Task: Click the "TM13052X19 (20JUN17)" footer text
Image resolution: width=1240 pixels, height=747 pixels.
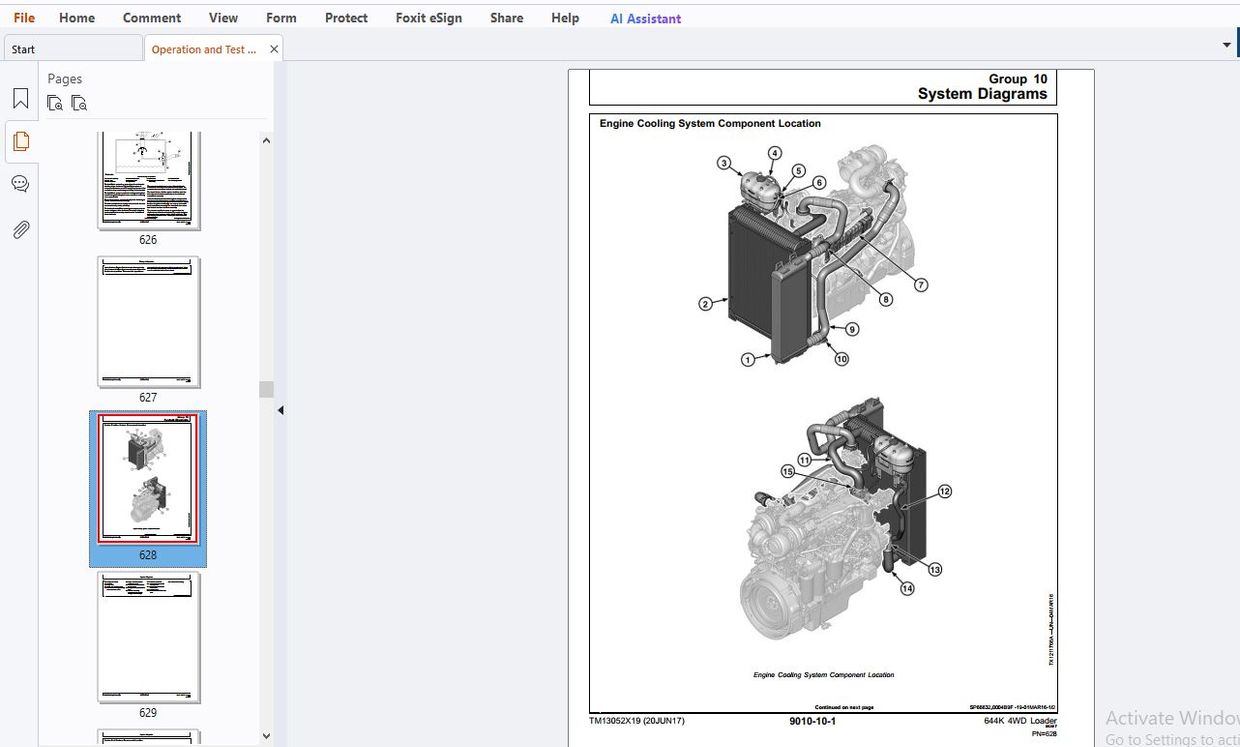Action: click(x=637, y=721)
